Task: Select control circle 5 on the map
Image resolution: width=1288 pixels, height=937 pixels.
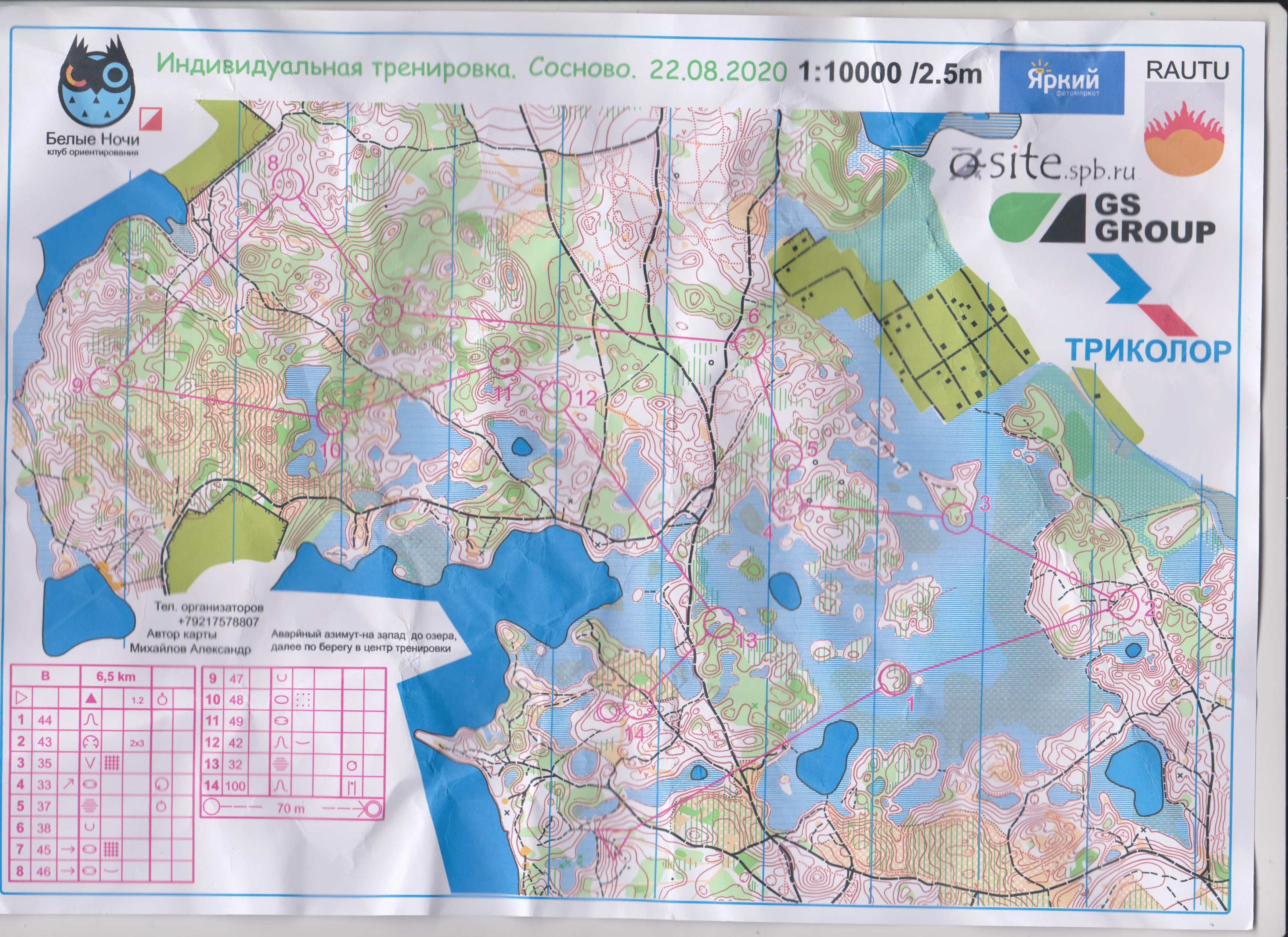Action: [x=787, y=455]
